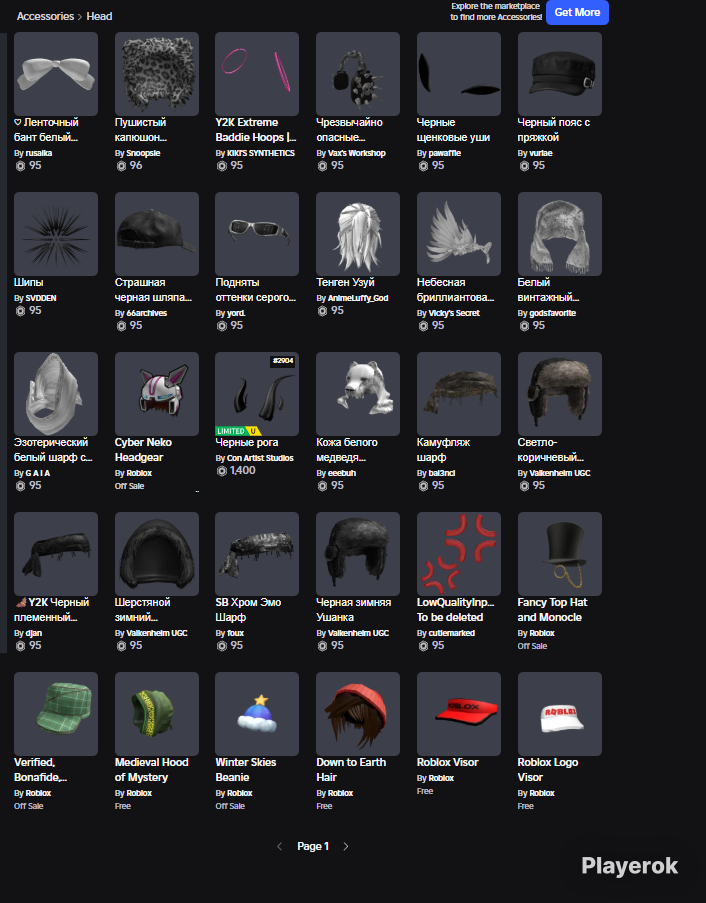Screen dimensions: 706x903
Task: Click the Get More button
Action: [577, 12]
